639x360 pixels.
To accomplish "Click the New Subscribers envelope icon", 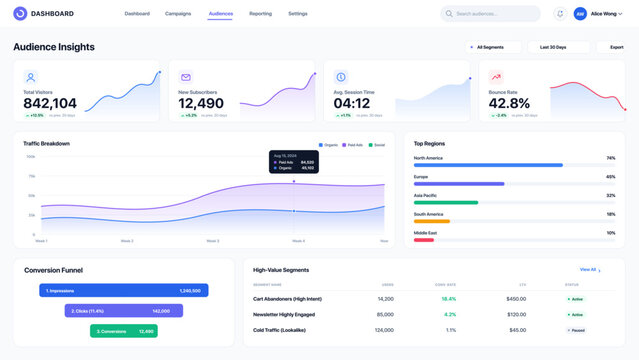I will [186, 77].
